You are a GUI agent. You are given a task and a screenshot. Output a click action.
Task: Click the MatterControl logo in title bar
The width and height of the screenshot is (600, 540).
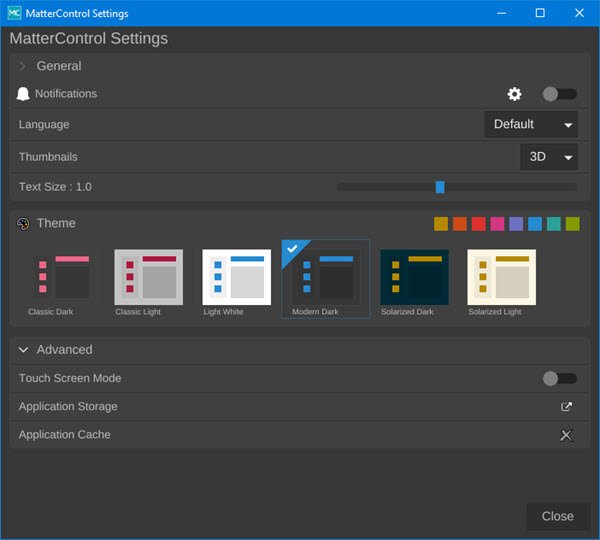[15, 13]
